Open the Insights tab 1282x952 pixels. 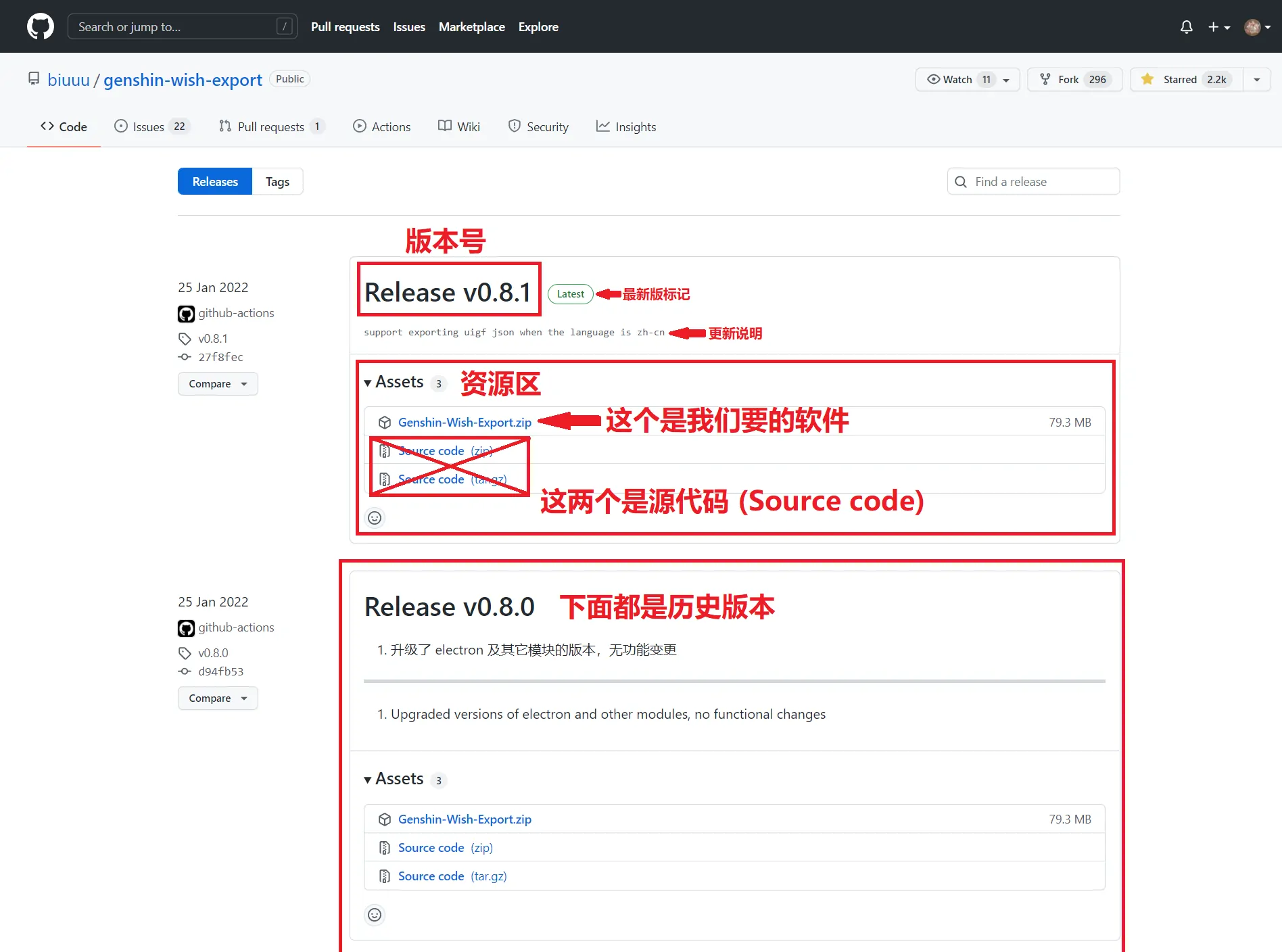626,126
